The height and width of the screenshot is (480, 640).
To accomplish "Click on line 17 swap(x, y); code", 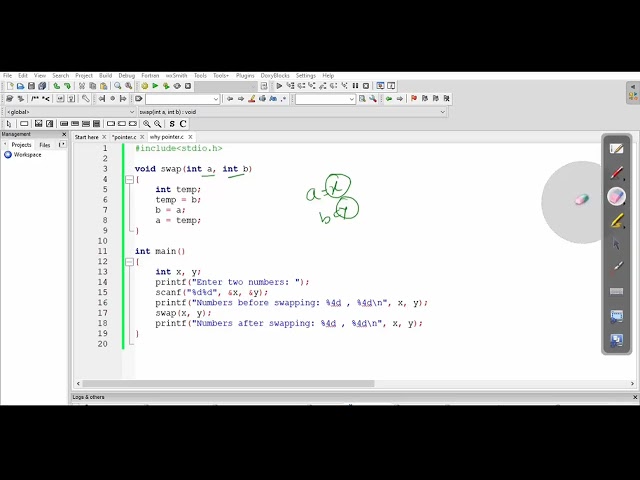I will (x=183, y=313).
